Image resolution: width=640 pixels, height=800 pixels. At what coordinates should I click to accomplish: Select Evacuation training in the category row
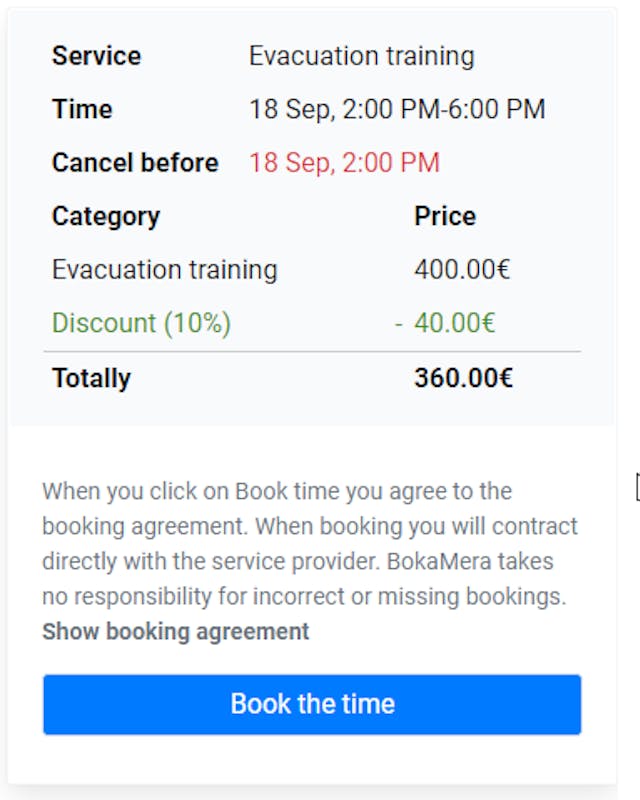164,269
